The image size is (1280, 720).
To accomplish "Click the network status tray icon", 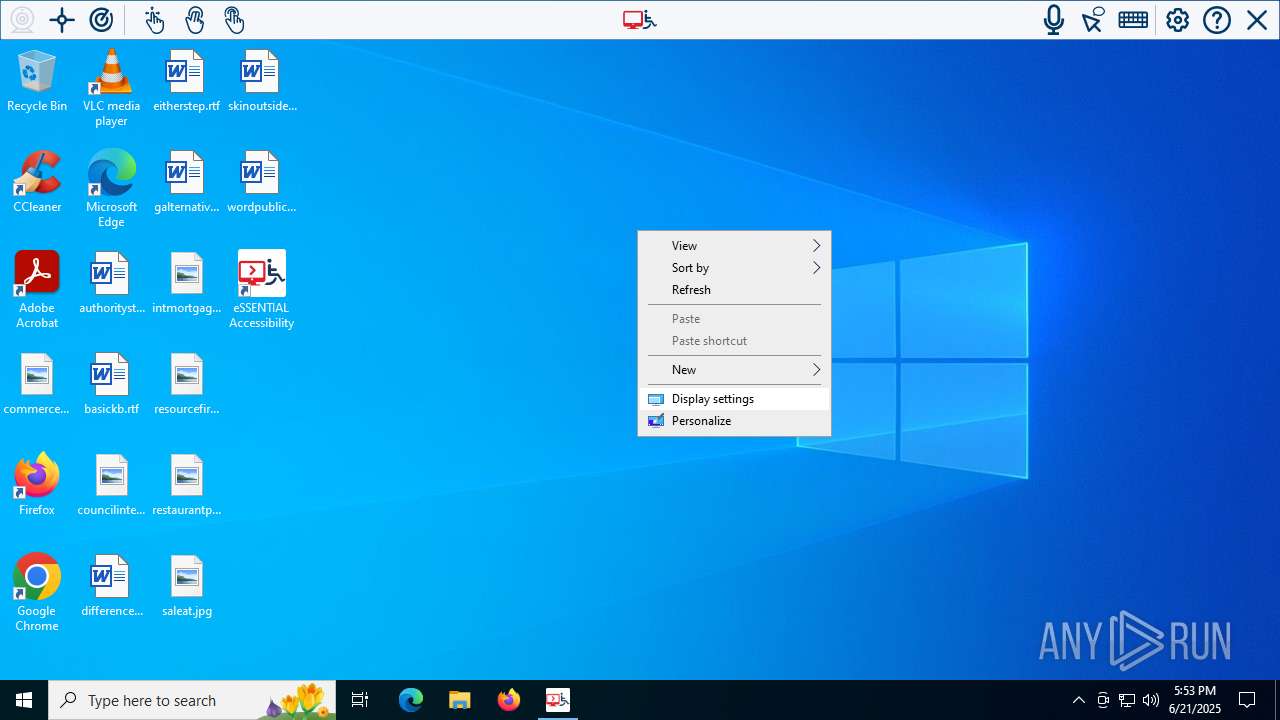I will 1127,700.
